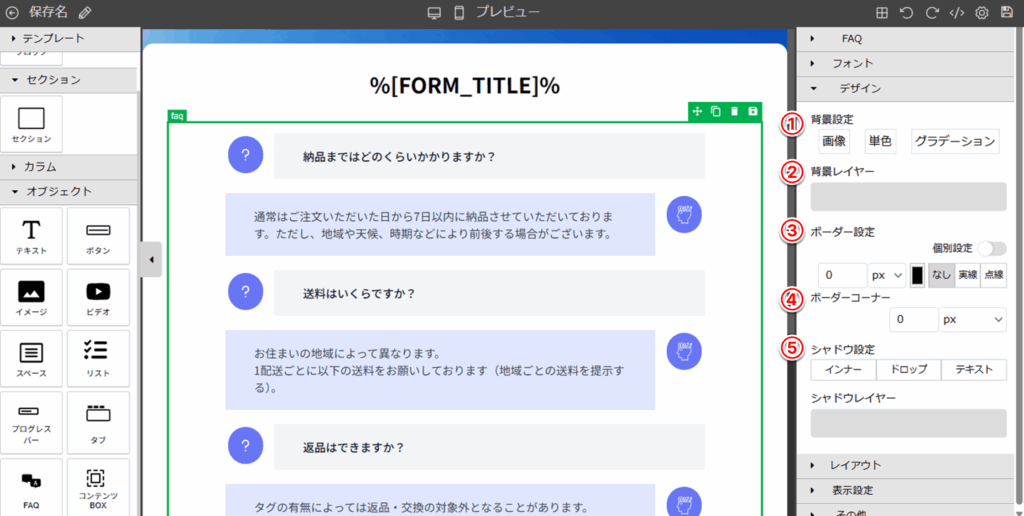Collapse the オブジェクト section in left sidebar

59,191
